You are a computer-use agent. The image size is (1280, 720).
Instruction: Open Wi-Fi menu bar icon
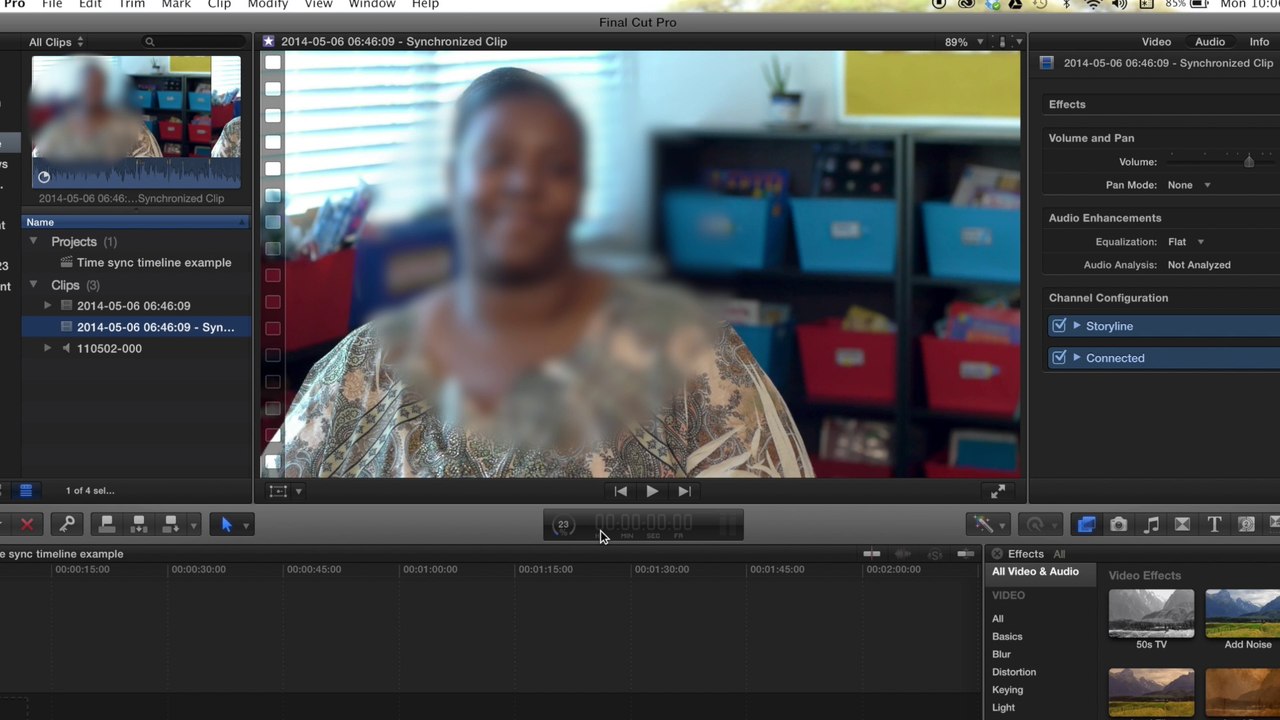pyautogui.click(x=1093, y=4)
